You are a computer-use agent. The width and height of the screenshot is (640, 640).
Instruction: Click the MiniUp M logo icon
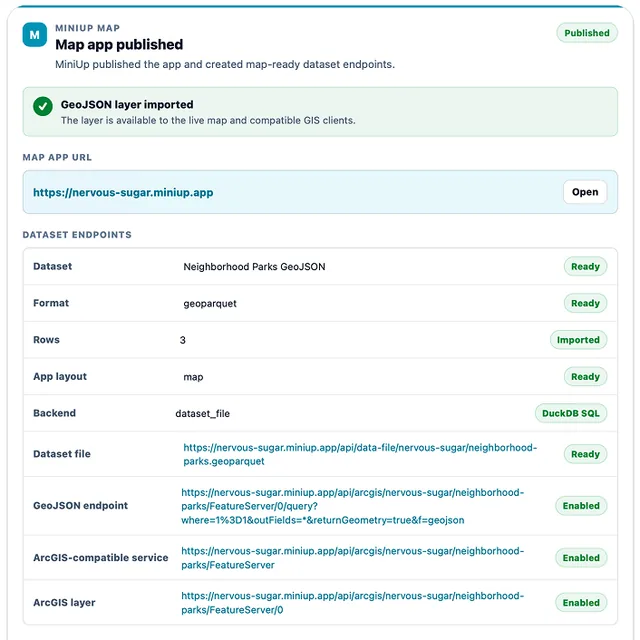pyautogui.click(x=35, y=35)
